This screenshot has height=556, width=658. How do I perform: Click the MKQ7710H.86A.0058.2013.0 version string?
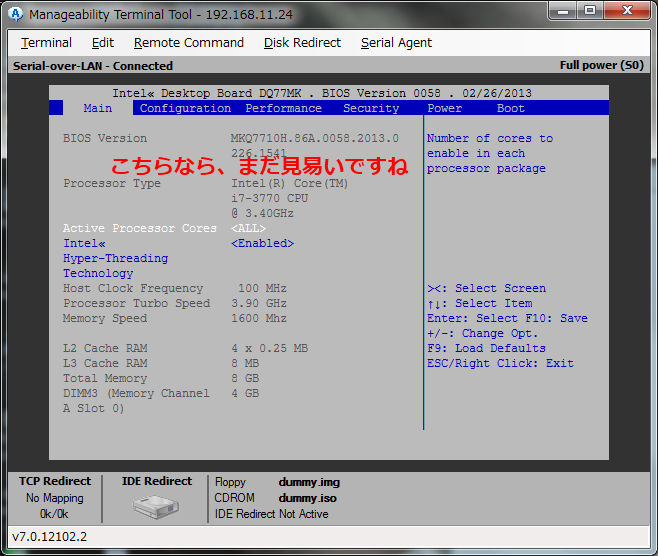point(315,138)
